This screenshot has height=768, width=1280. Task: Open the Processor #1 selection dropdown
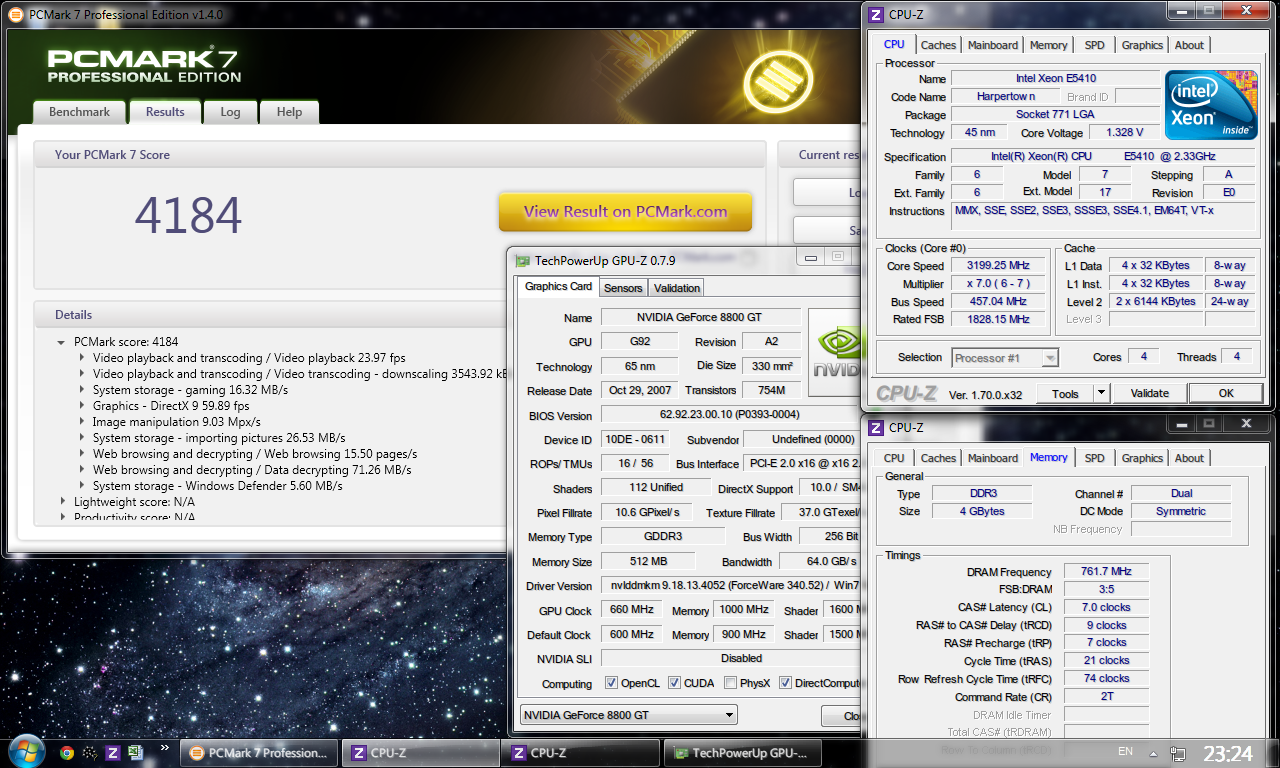point(1005,357)
